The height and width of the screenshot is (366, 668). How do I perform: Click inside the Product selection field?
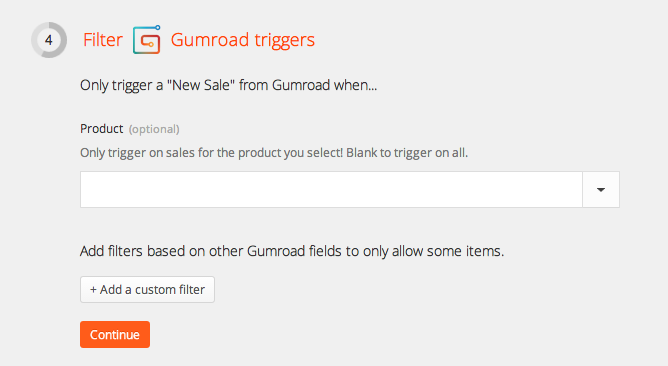tap(331, 190)
